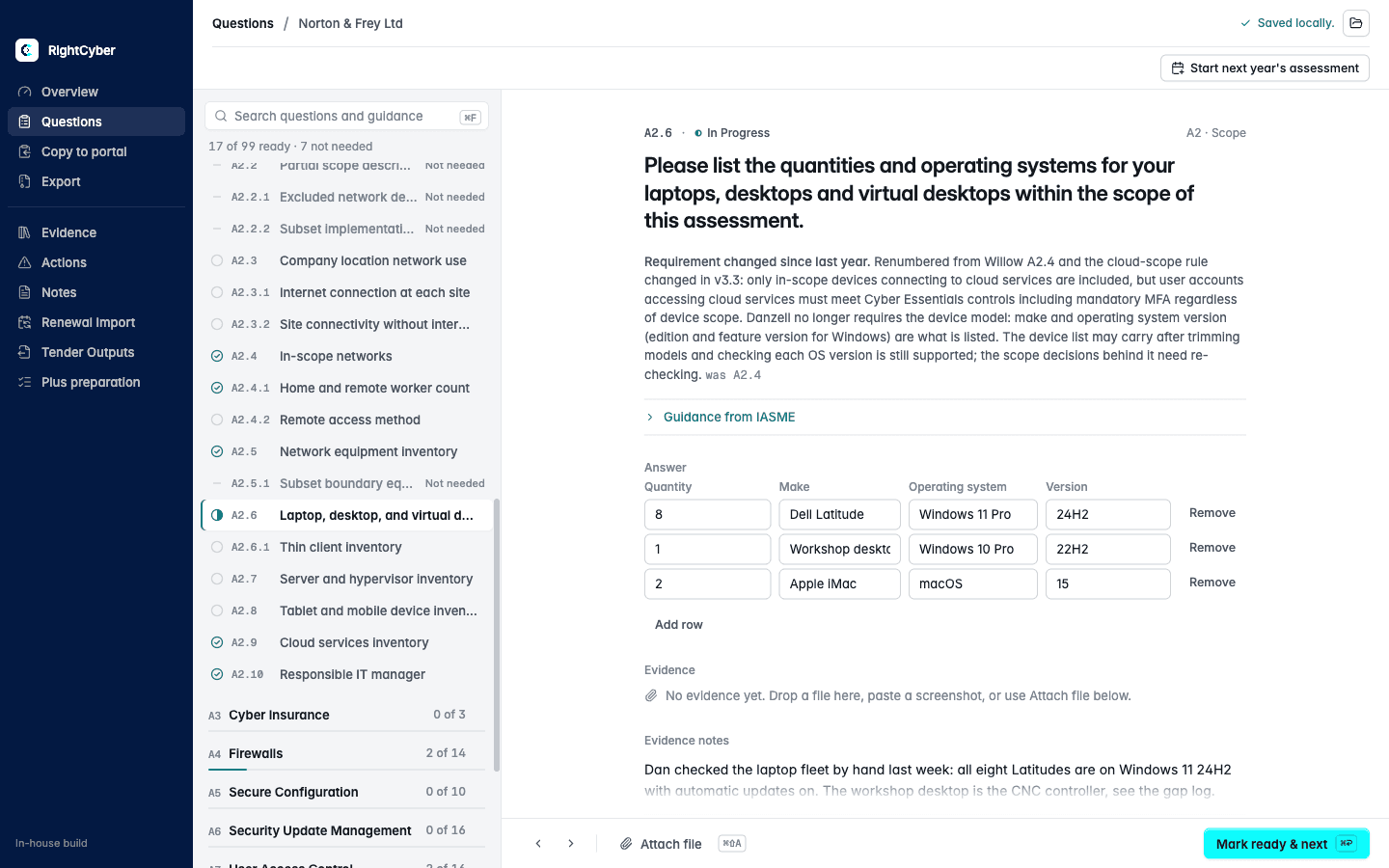This screenshot has height=868, width=1389.
Task: Open the Notes page
Action: (x=96, y=292)
